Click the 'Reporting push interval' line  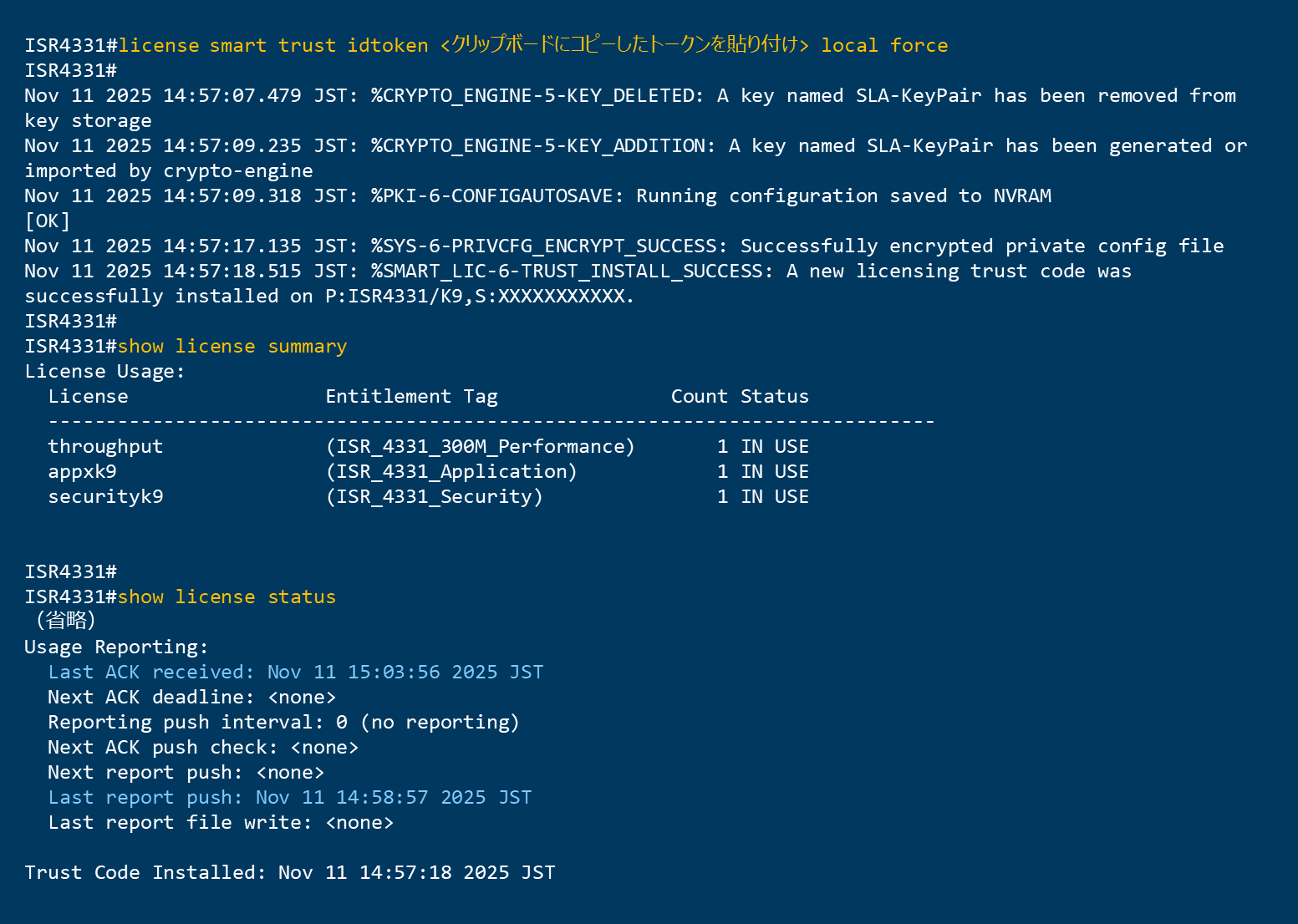[x=283, y=723]
